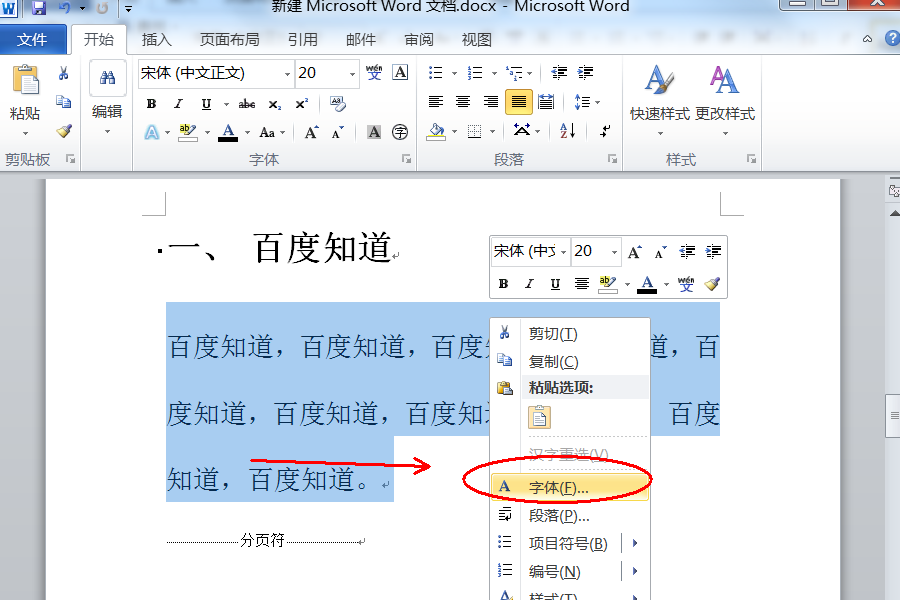This screenshot has width=900, height=600.
Task: Click the Paste icon in clipboard group
Action: [26, 80]
